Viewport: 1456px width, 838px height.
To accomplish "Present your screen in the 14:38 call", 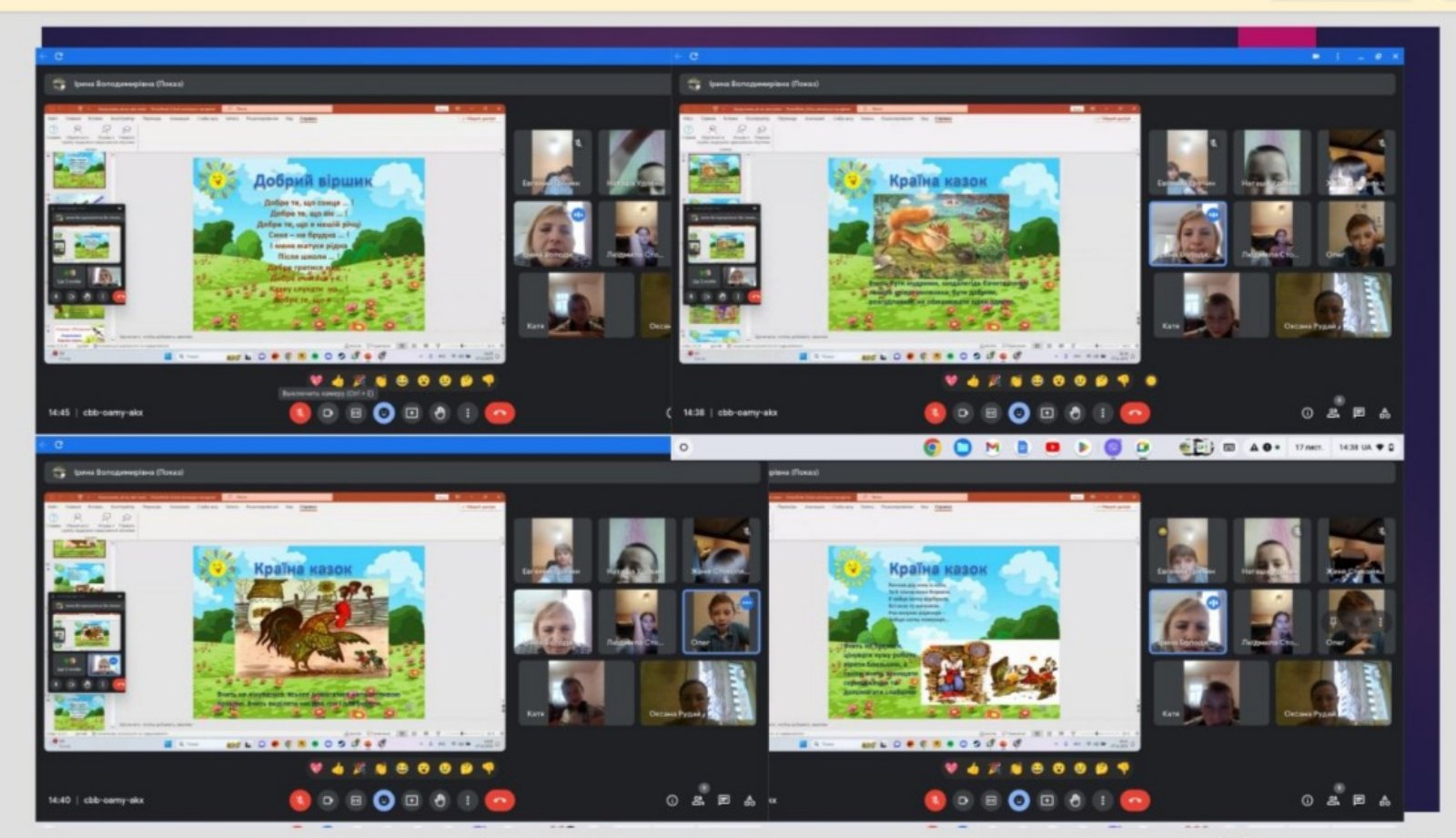I will tap(1047, 413).
